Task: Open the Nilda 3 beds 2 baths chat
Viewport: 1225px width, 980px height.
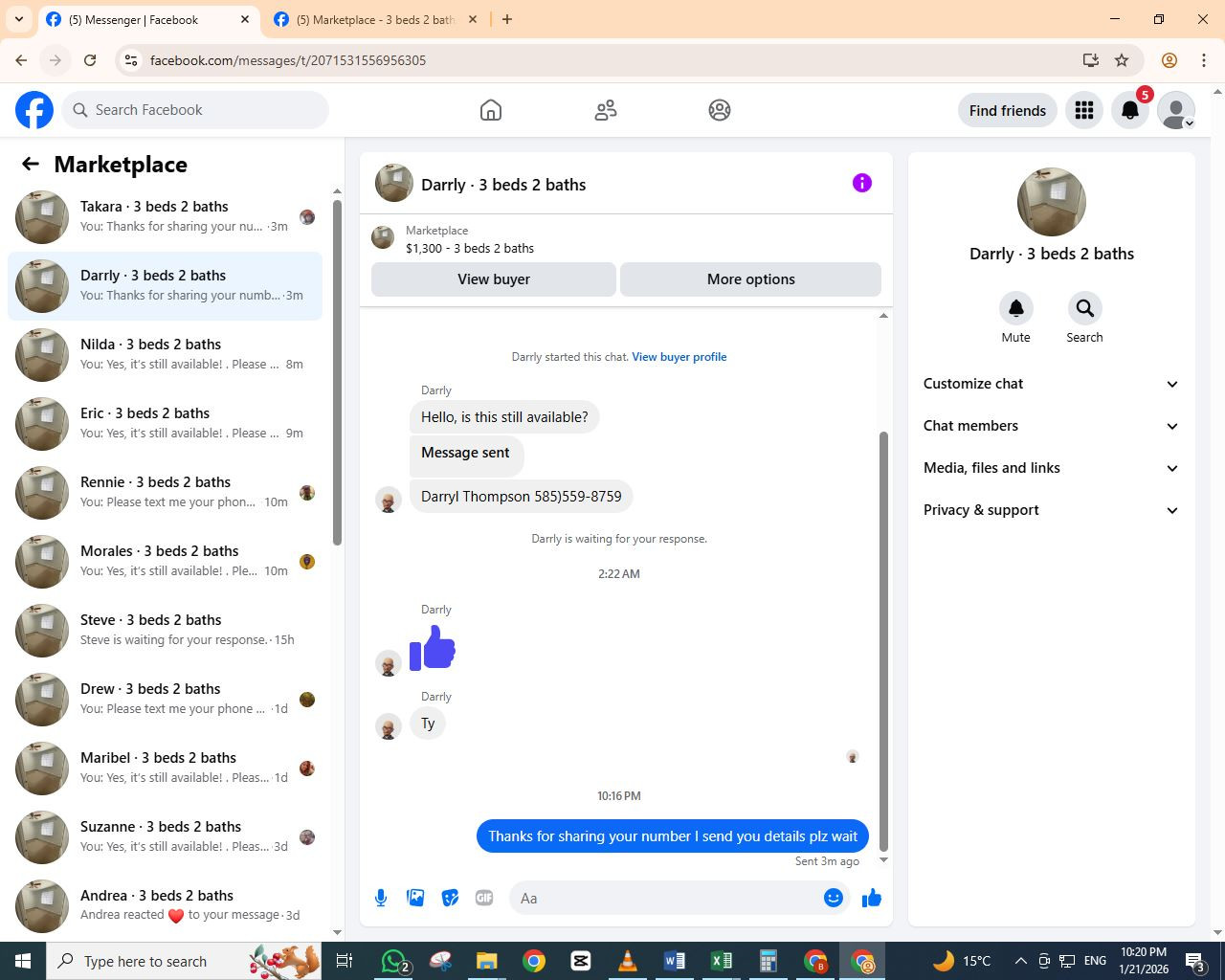Action: pyautogui.click(x=165, y=355)
